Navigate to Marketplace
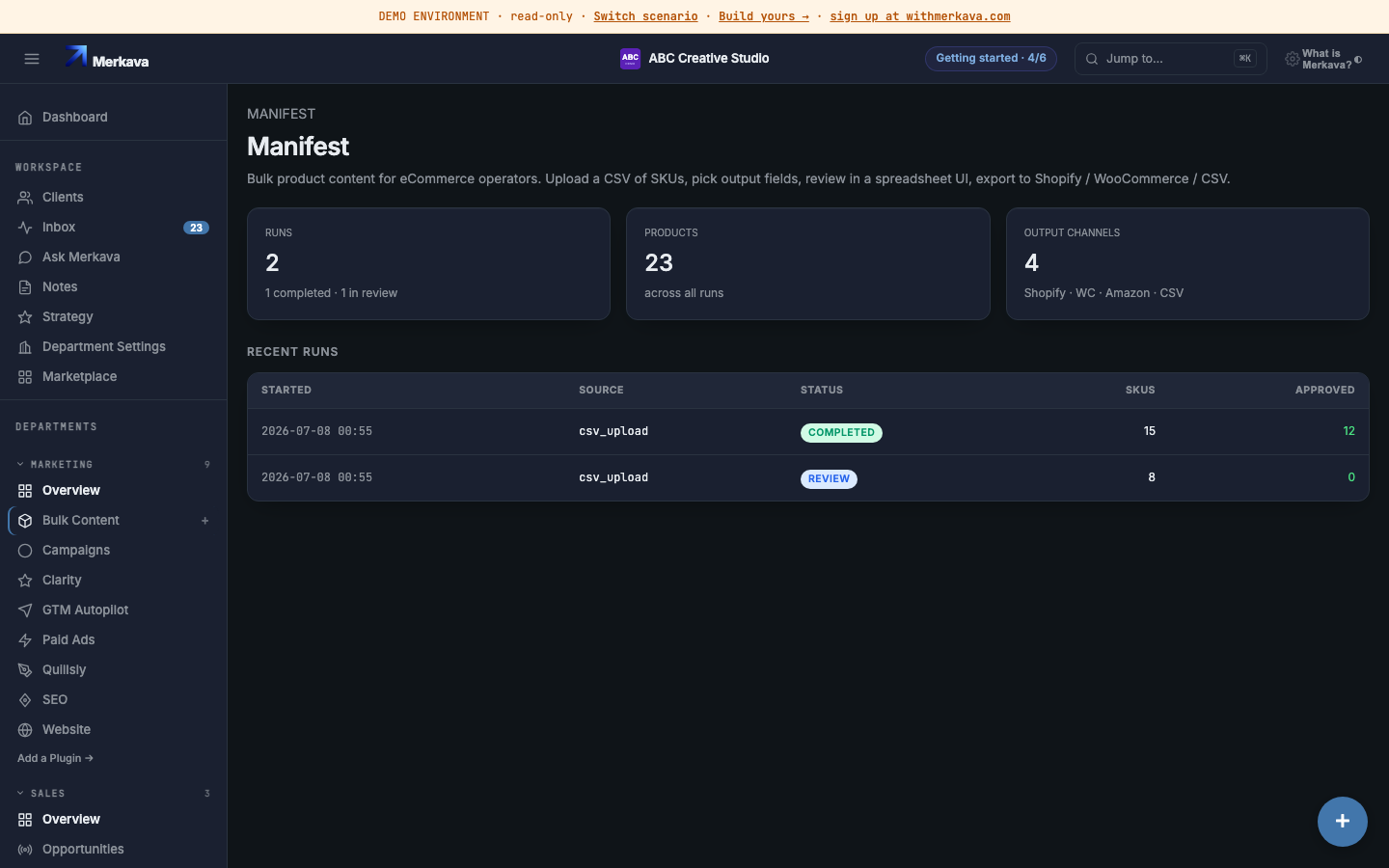This screenshot has height=868, width=1389. click(114, 377)
